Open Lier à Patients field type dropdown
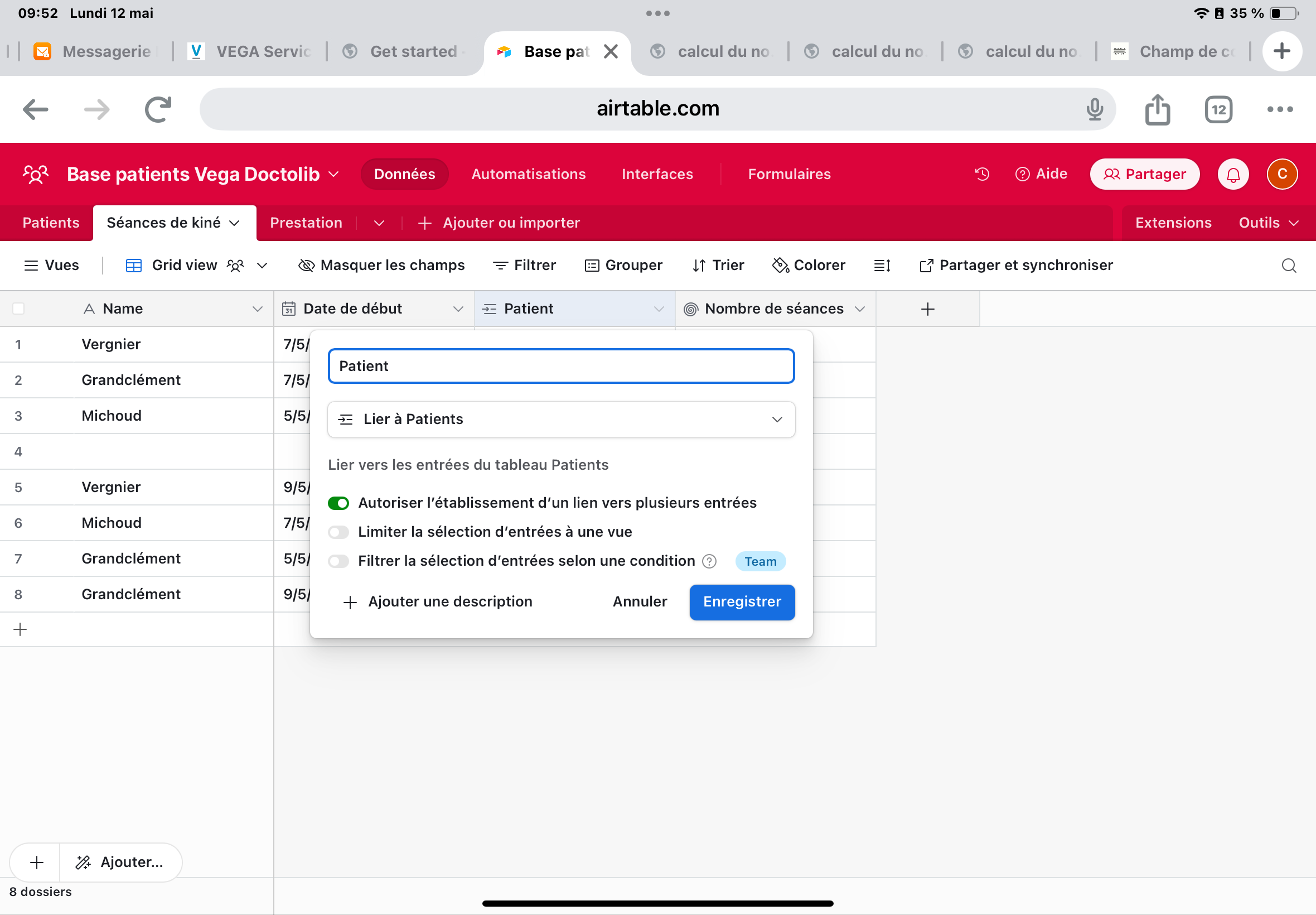1316x915 pixels. [561, 419]
